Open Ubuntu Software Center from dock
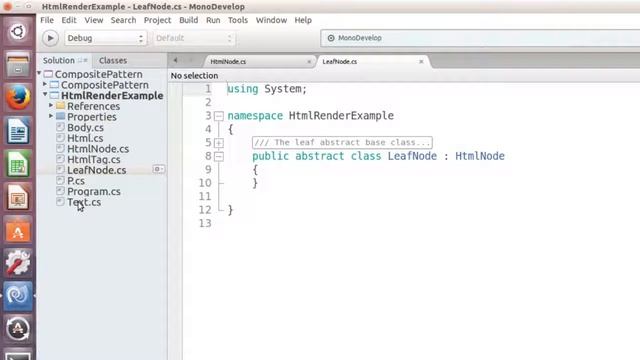This screenshot has height=360, width=640. click(x=18, y=230)
